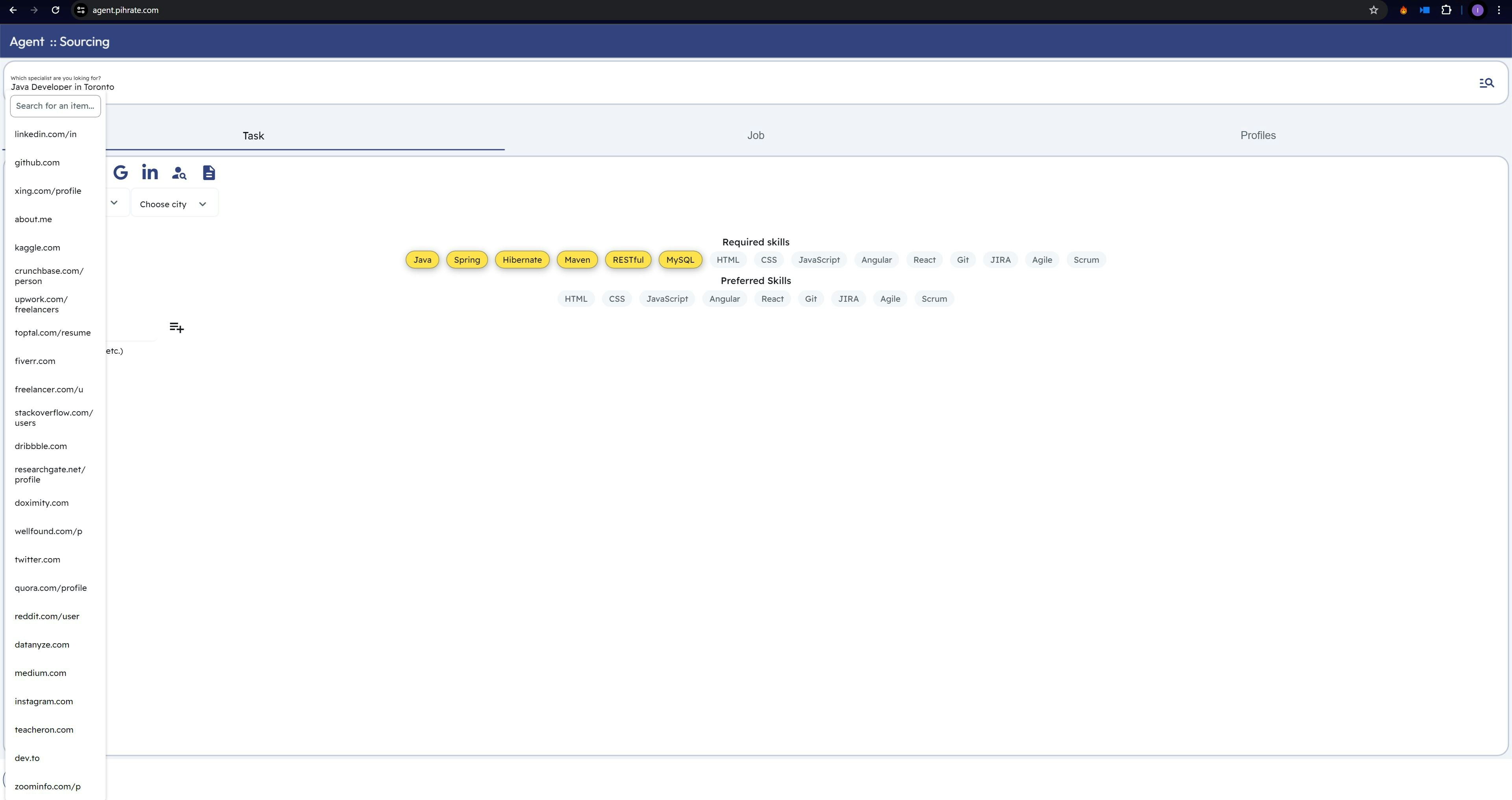1512x800 pixels.
Task: Click the search list icon in query bar
Action: click(x=1486, y=84)
